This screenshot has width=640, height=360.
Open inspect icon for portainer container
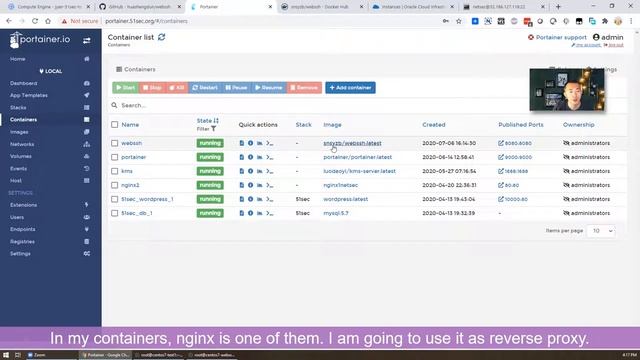tap(251, 157)
